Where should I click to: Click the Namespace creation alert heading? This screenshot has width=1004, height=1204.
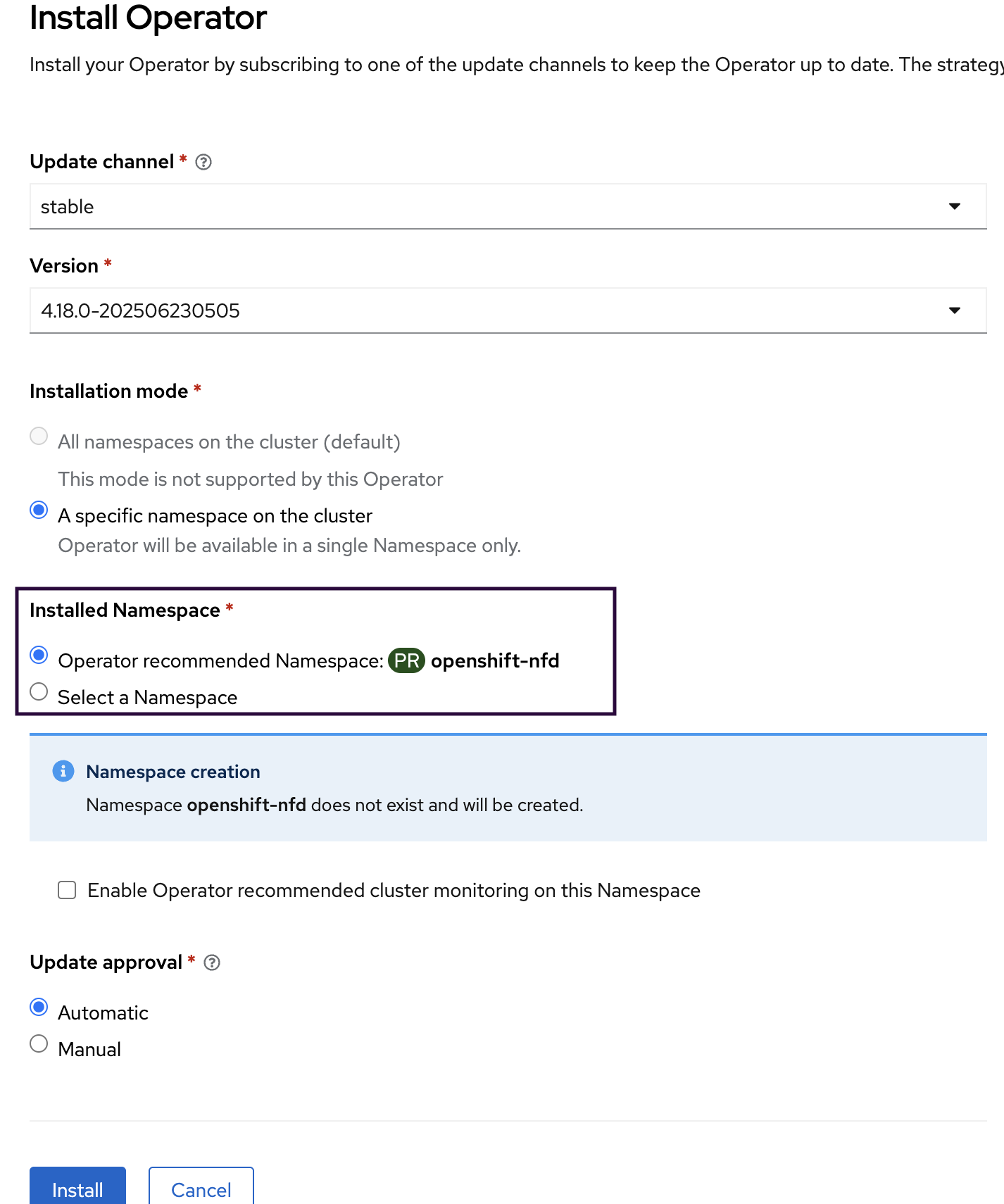pyautogui.click(x=173, y=772)
